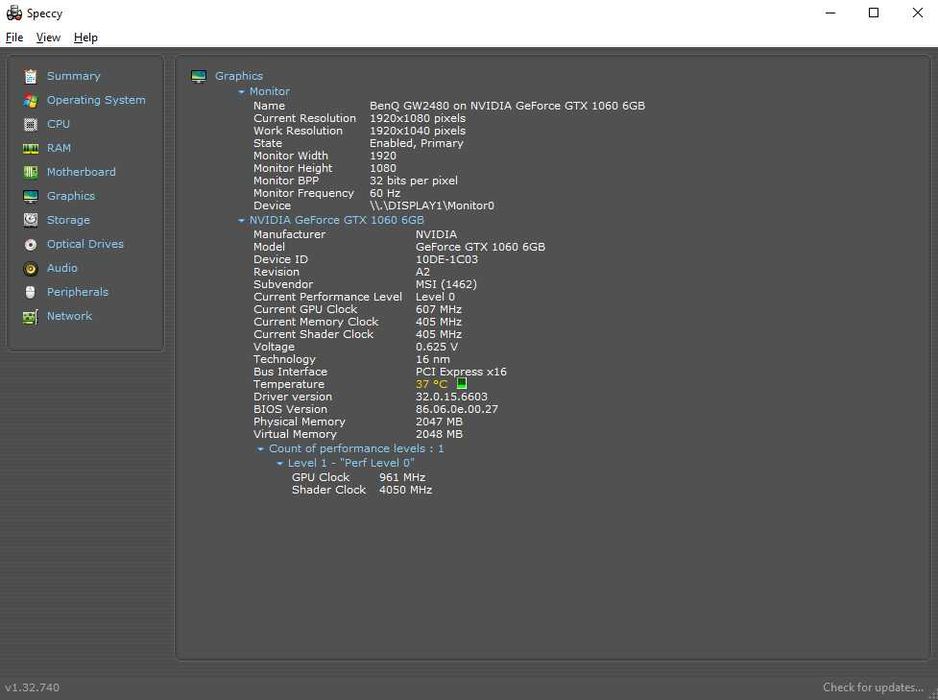
Task: Click the Speccy app icon in title bar
Action: (14, 13)
